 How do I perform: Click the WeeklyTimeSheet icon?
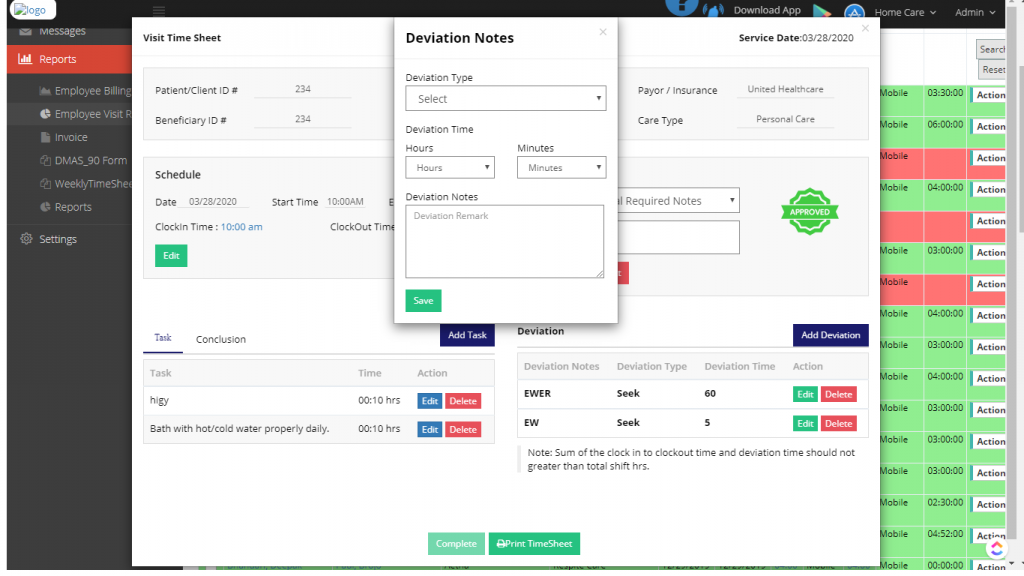[45, 184]
